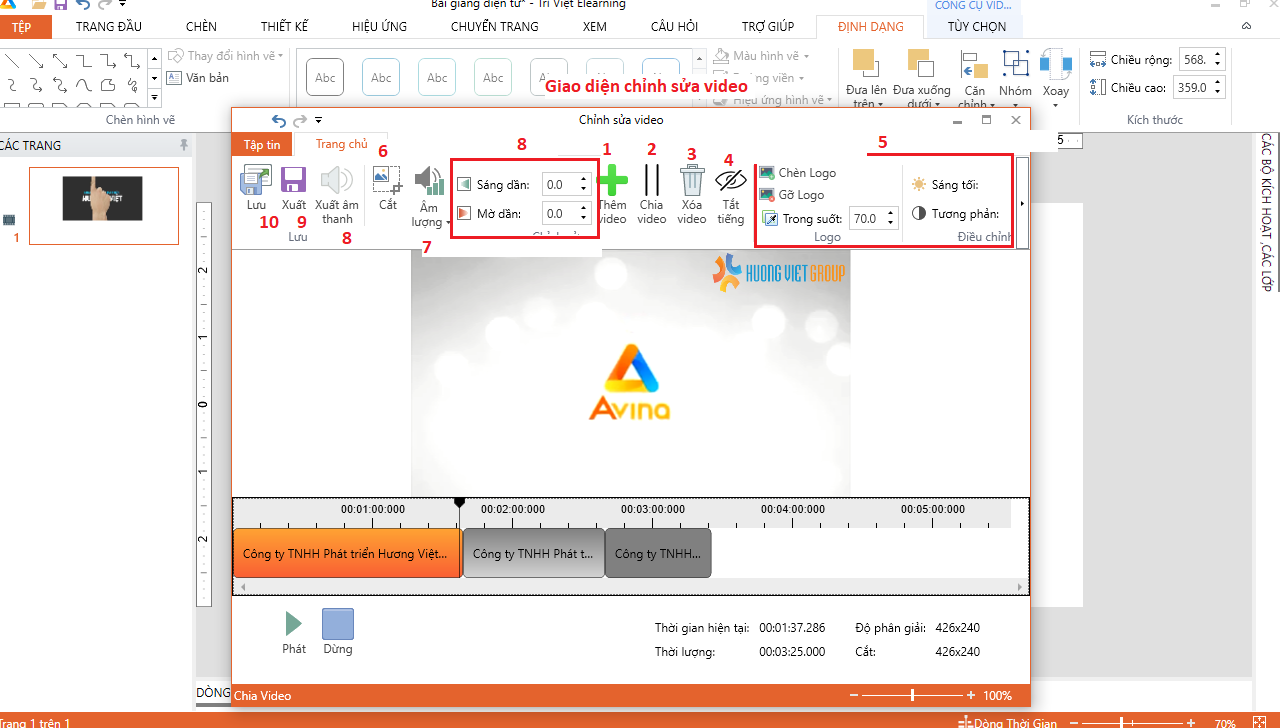Screen dimensions: 1280x728
Task: Click the pin icon on CÁC TRANG panel
Action: (x=183, y=146)
